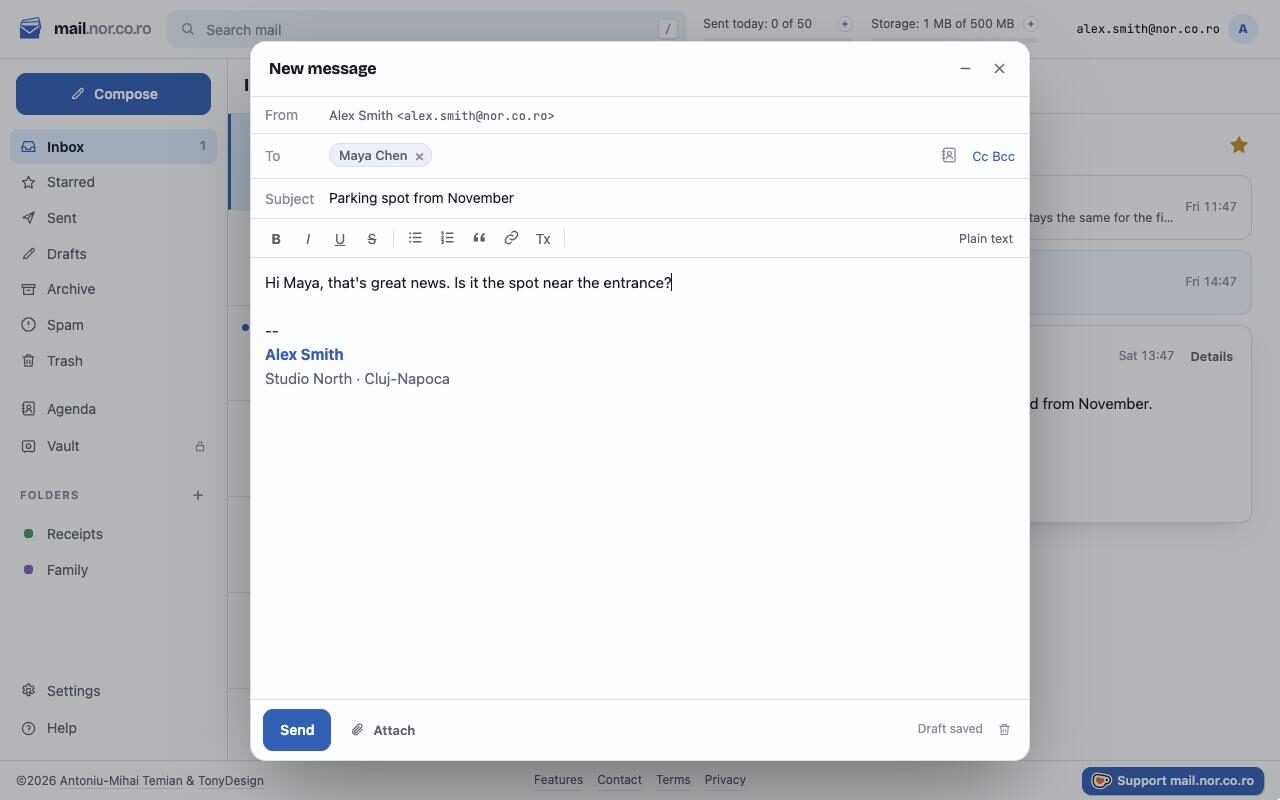Image resolution: width=1280 pixels, height=800 pixels.
Task: Open the Receipts folder
Action: [114, 534]
